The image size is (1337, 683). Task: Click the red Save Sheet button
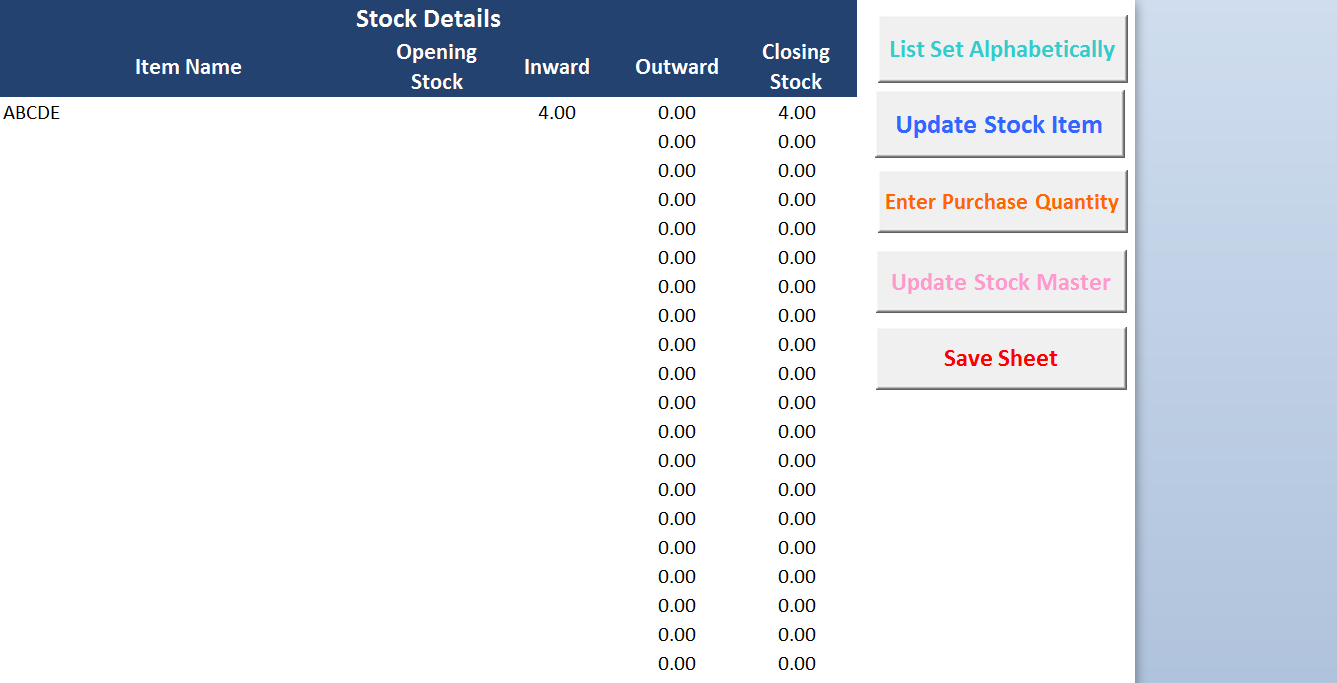click(x=1001, y=358)
